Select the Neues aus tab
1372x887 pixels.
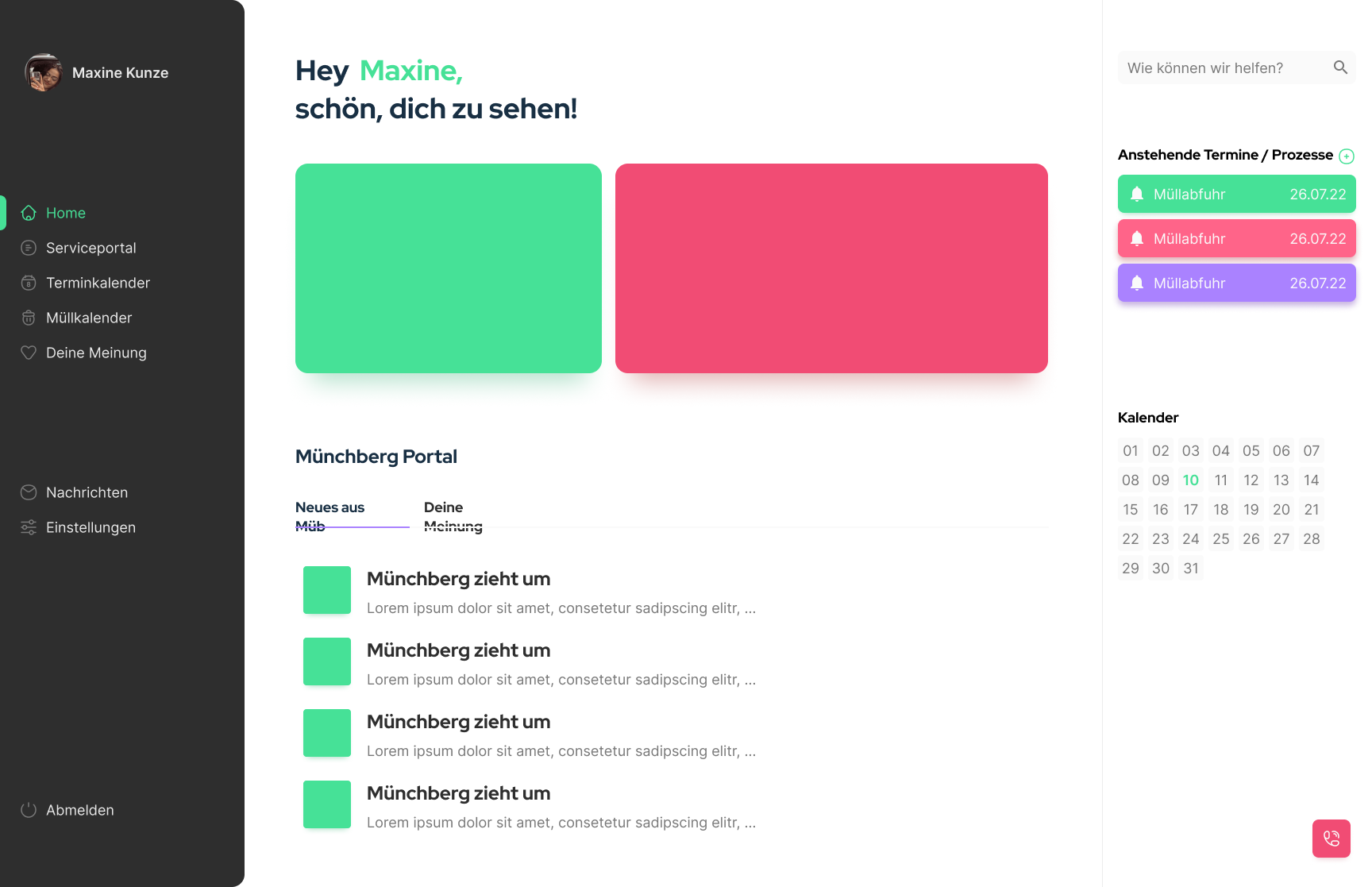(330, 515)
